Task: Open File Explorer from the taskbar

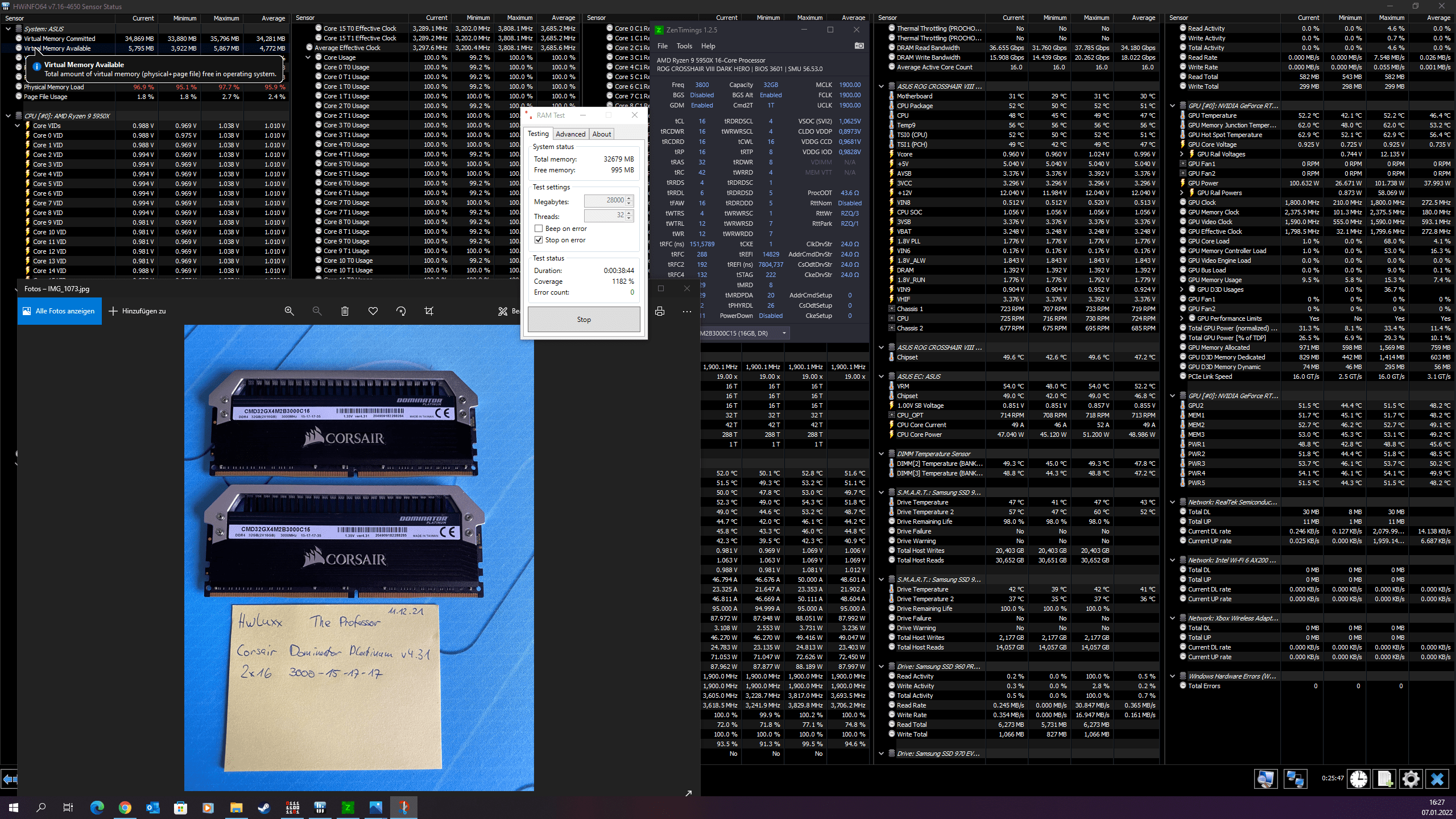Action: [236, 807]
